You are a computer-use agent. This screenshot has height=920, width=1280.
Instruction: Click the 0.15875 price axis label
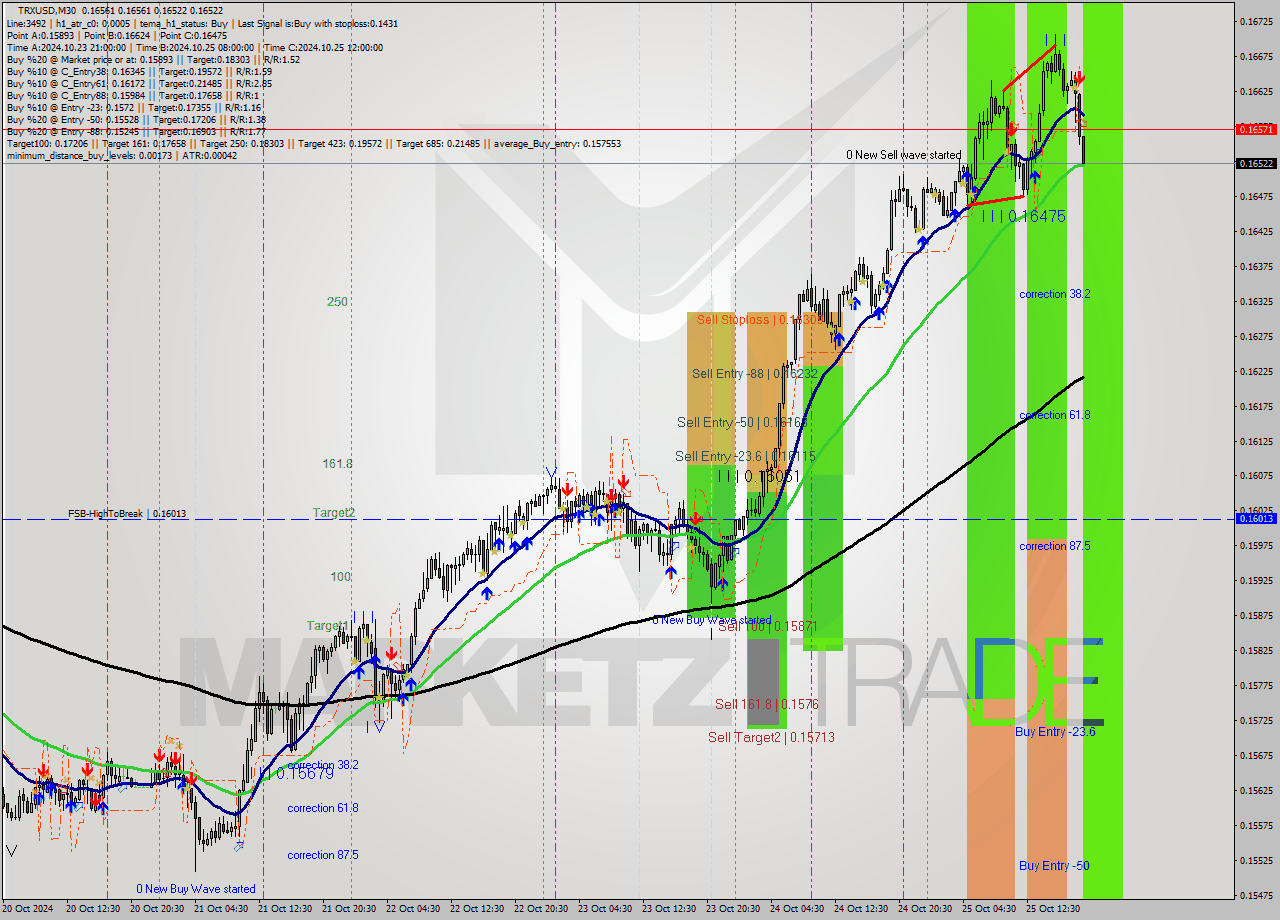[x=1255, y=616]
